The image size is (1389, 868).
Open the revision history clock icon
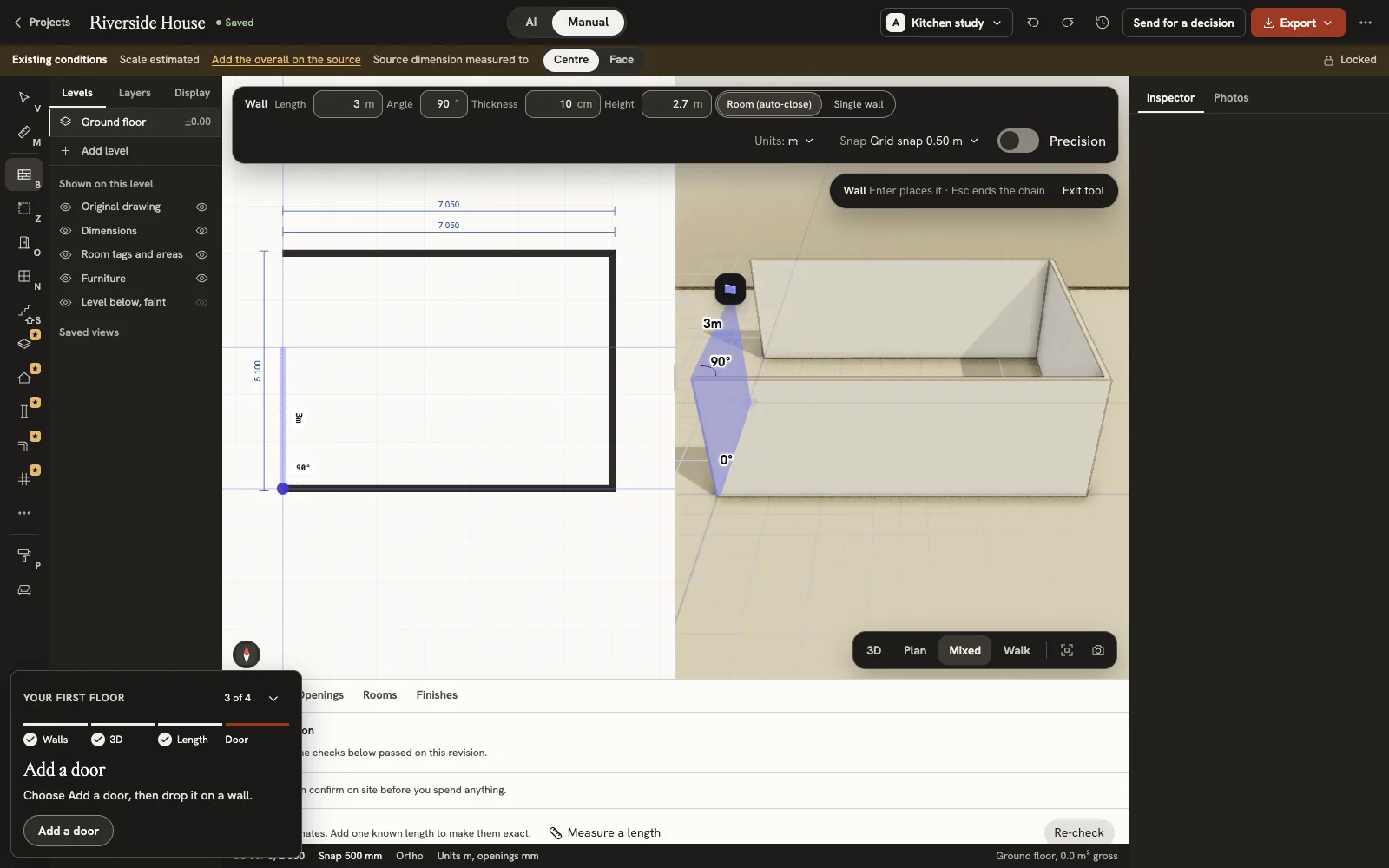coord(1103,23)
